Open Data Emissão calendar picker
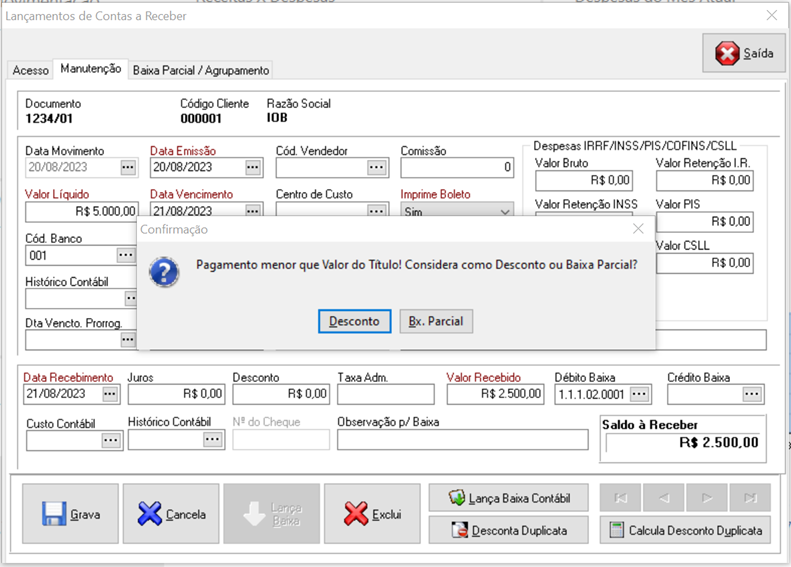Image resolution: width=791 pixels, height=567 pixels. coord(253,167)
